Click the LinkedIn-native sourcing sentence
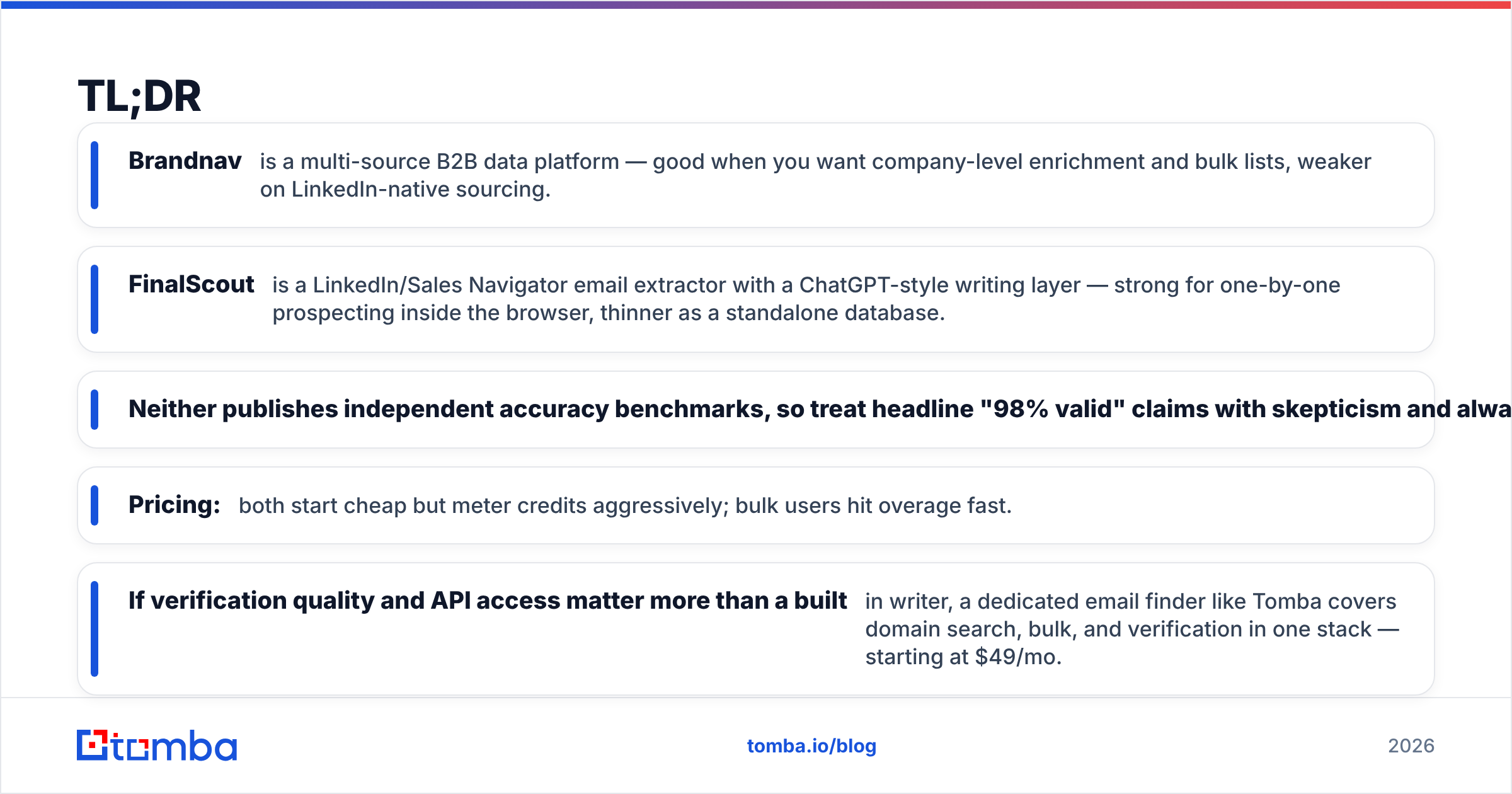 coord(406,189)
